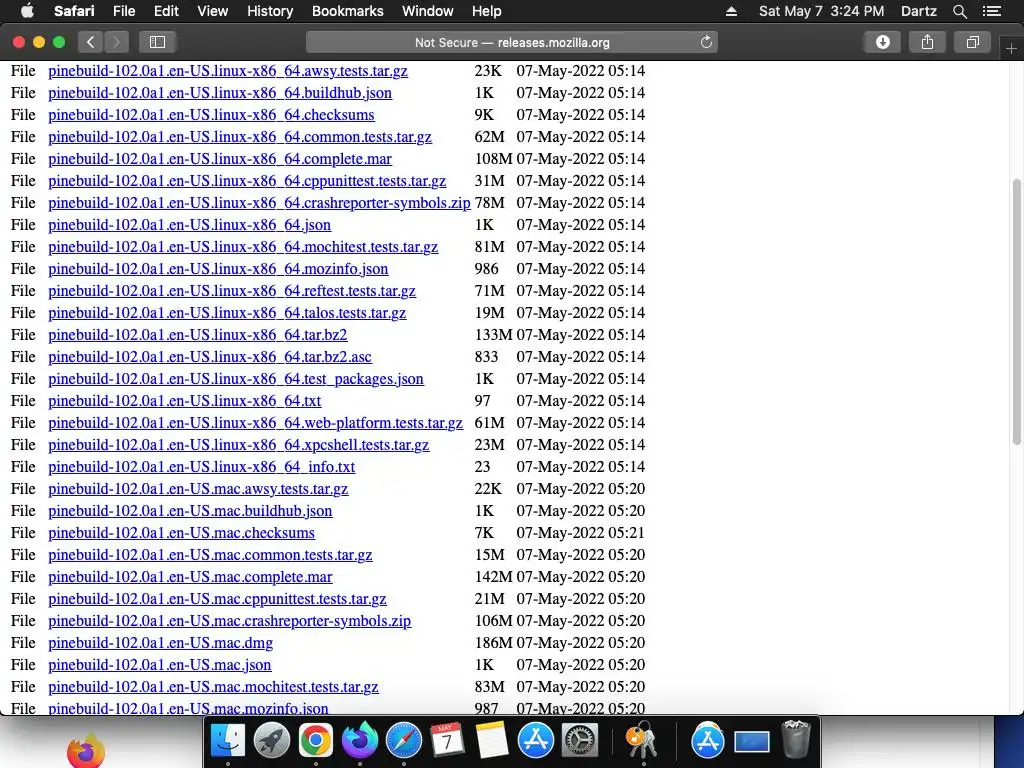This screenshot has height=768, width=1024.
Task: Open Notification Center list icon
Action: point(992,11)
